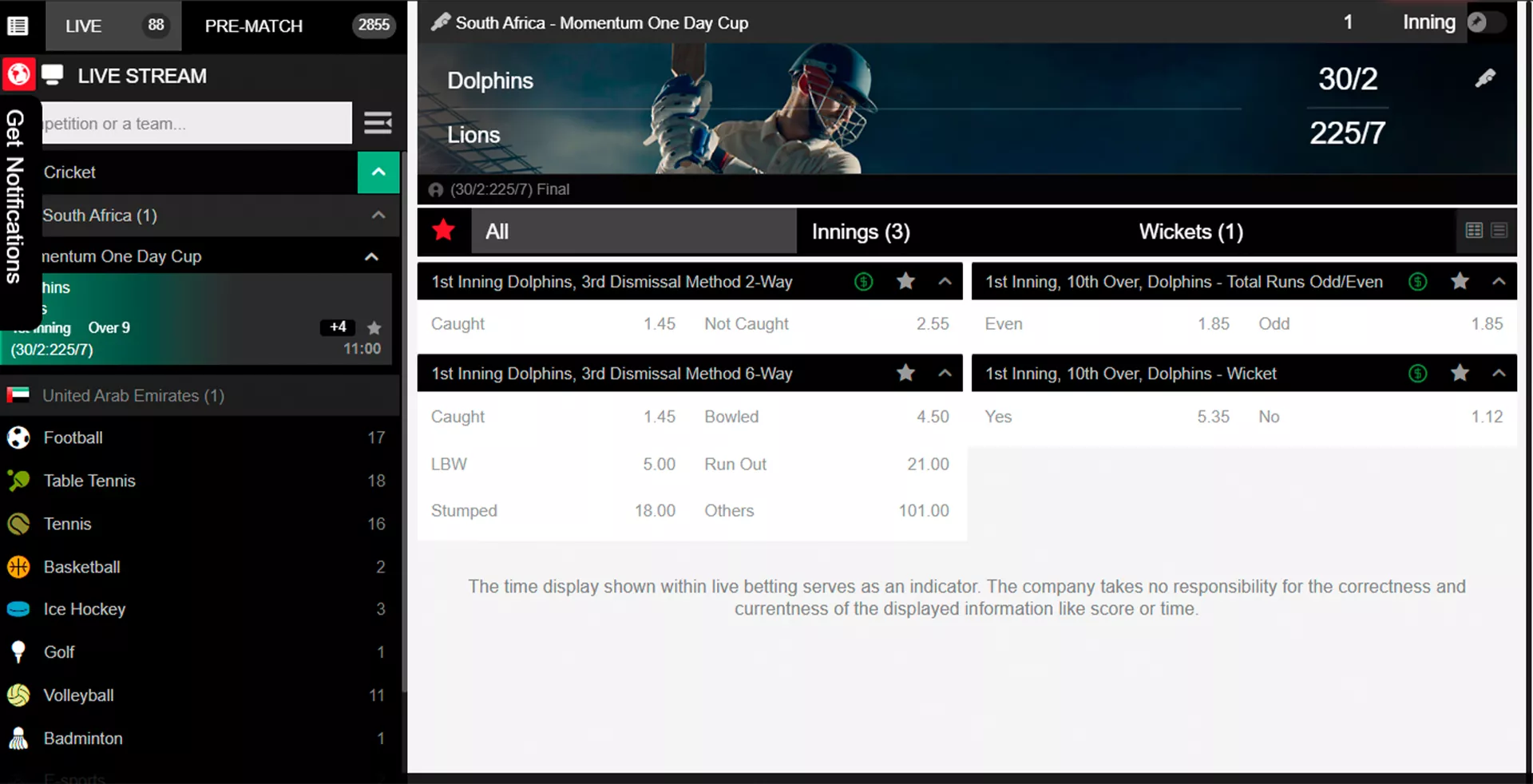Collapse the Cricket section
Image resolution: width=1533 pixels, height=784 pixels.
click(378, 172)
